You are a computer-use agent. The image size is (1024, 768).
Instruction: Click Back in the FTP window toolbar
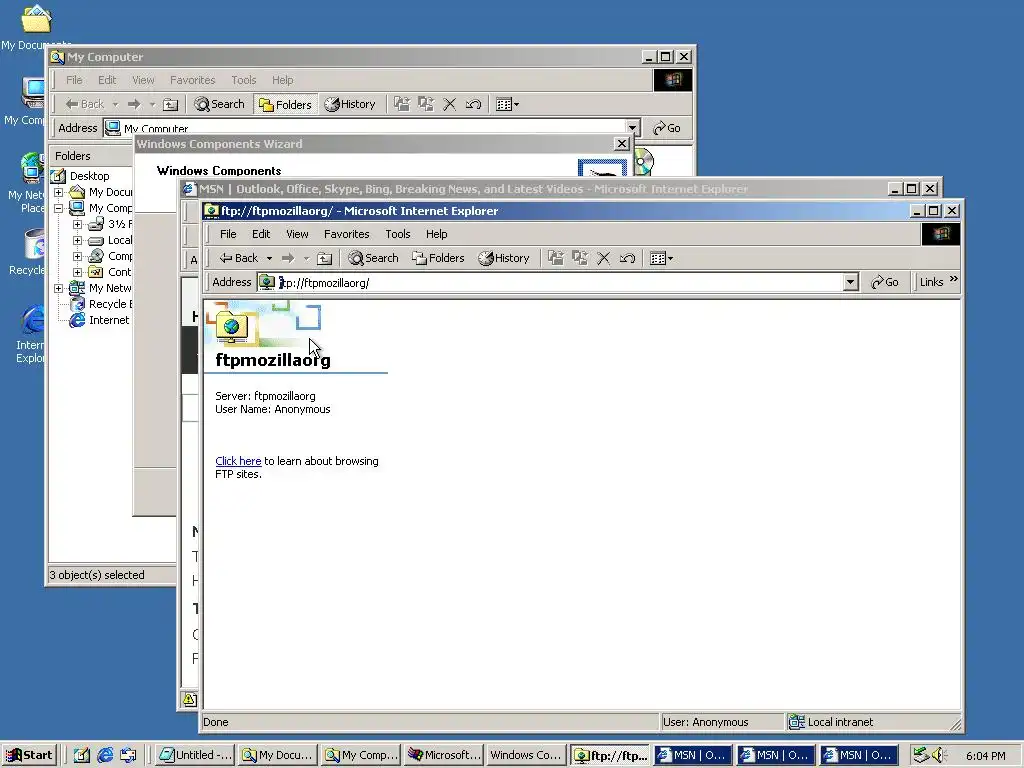pyautogui.click(x=238, y=258)
